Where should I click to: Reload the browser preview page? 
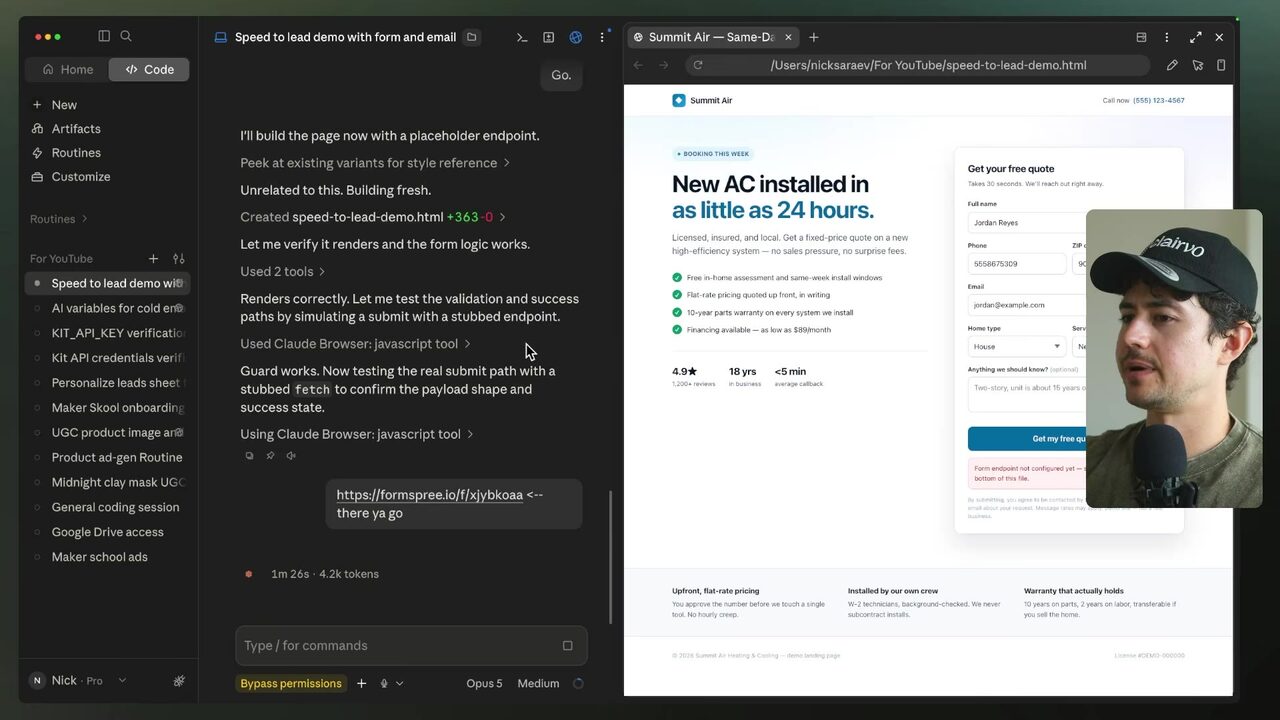coord(698,65)
